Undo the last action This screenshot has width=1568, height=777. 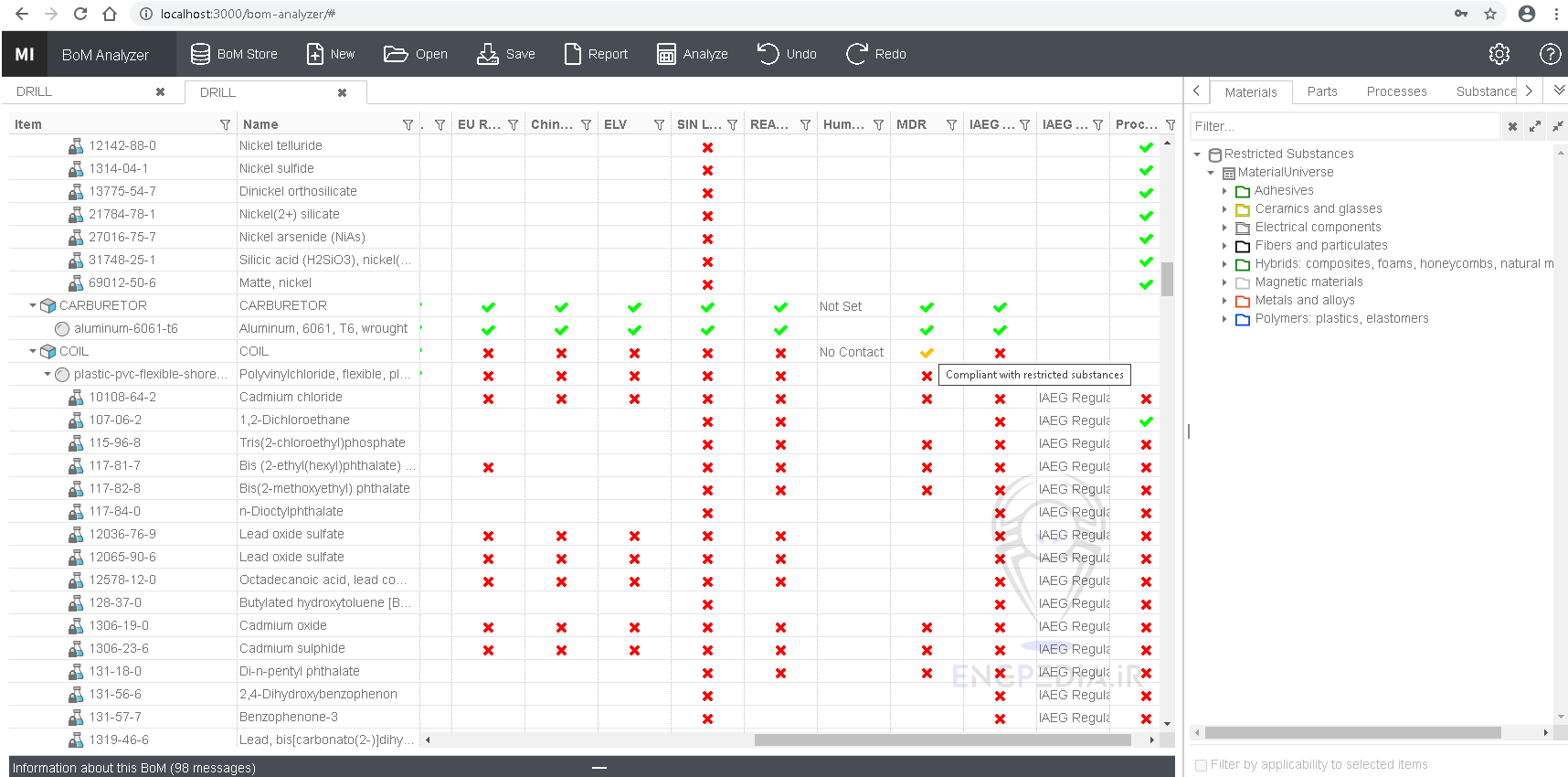tap(786, 54)
